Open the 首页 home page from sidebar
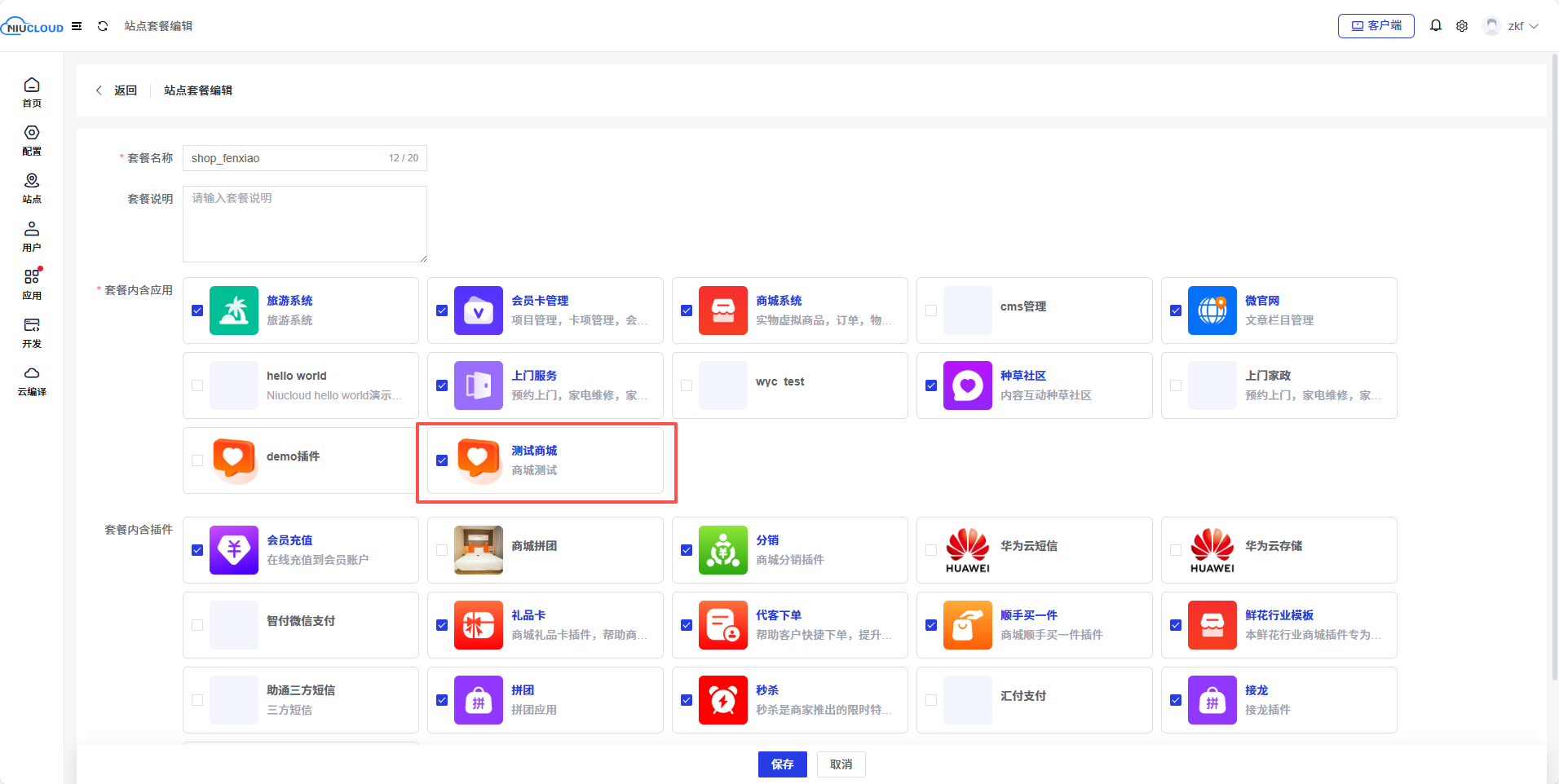The image size is (1559, 784). tap(32, 92)
